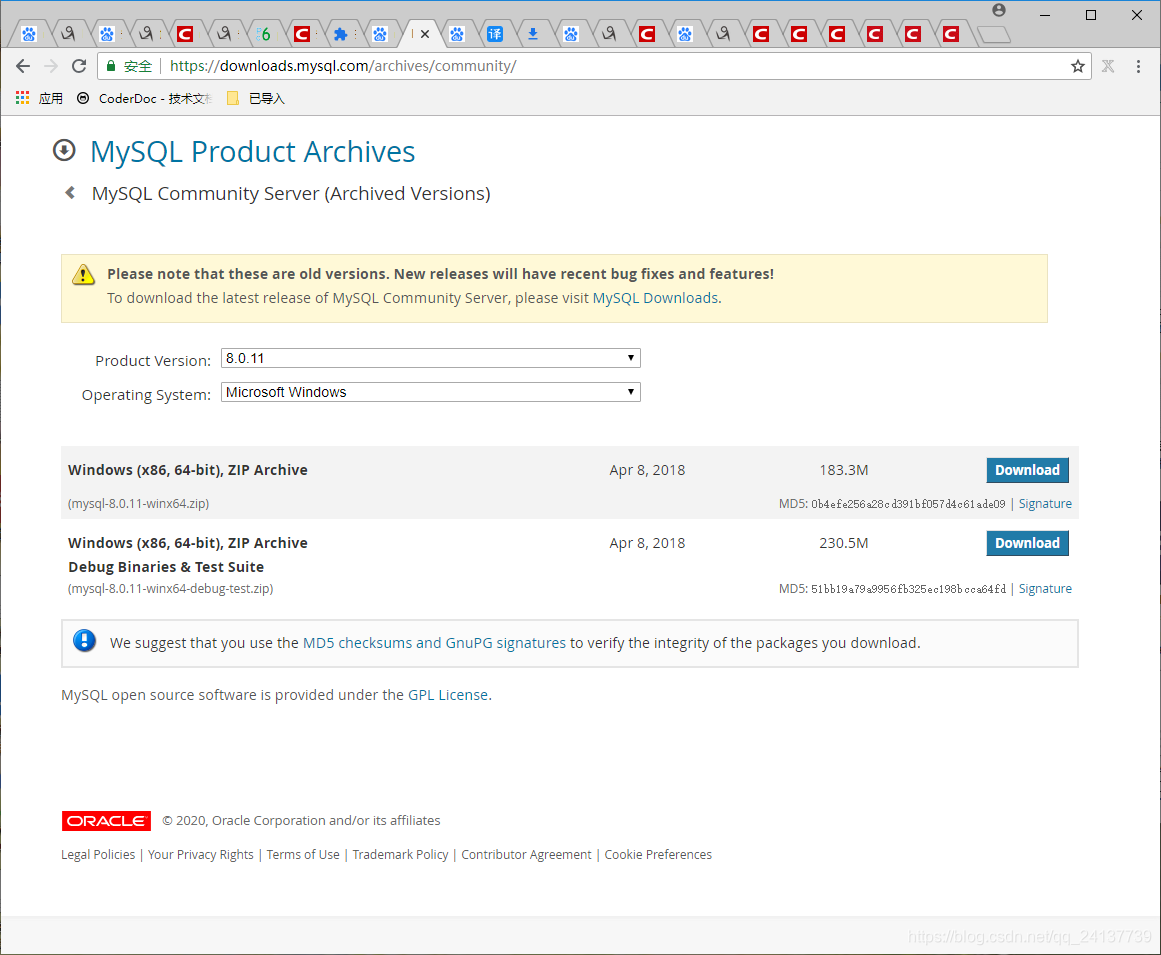Click the MD5 hash 51bb19a79a9956fb325ec198bcca64fd
This screenshot has width=1161, height=955.
point(908,589)
